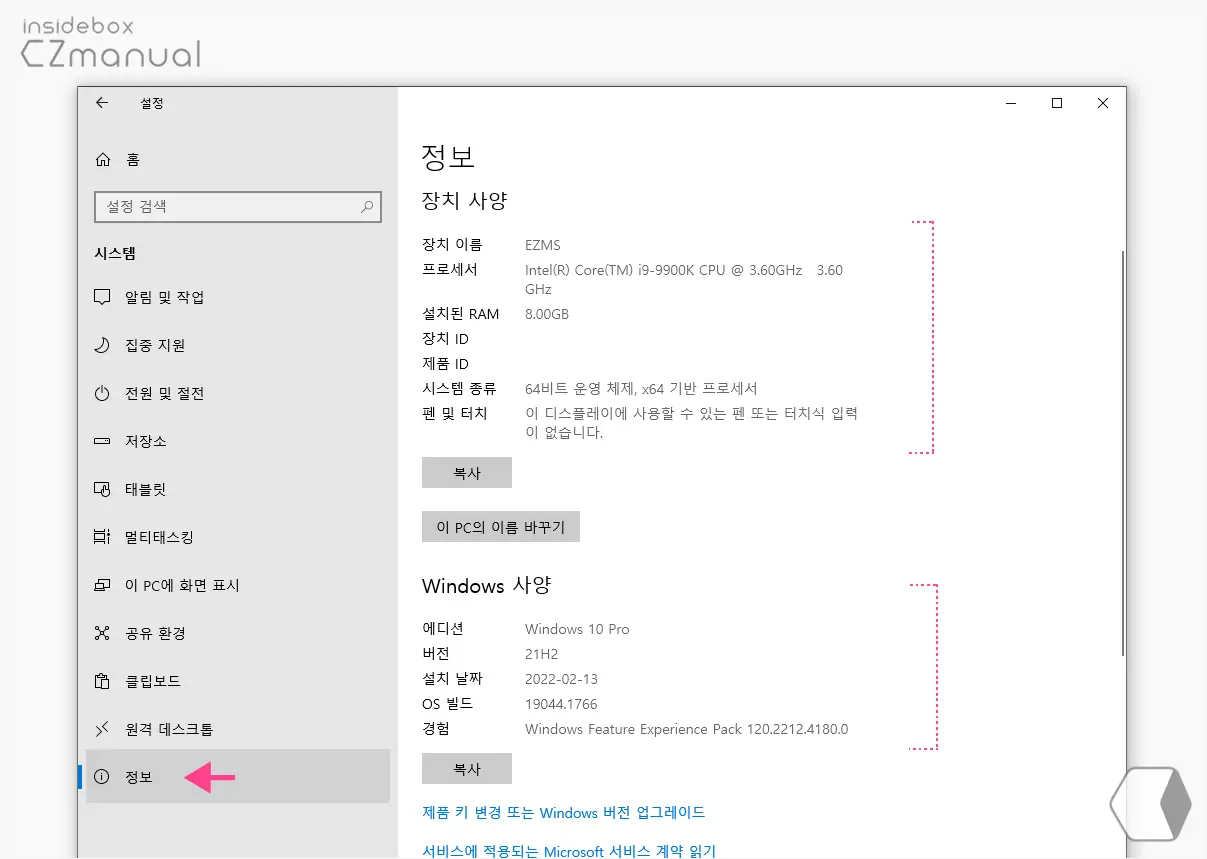
Task: Click the 태블릿 tablet icon
Action: pyautogui.click(x=102, y=489)
